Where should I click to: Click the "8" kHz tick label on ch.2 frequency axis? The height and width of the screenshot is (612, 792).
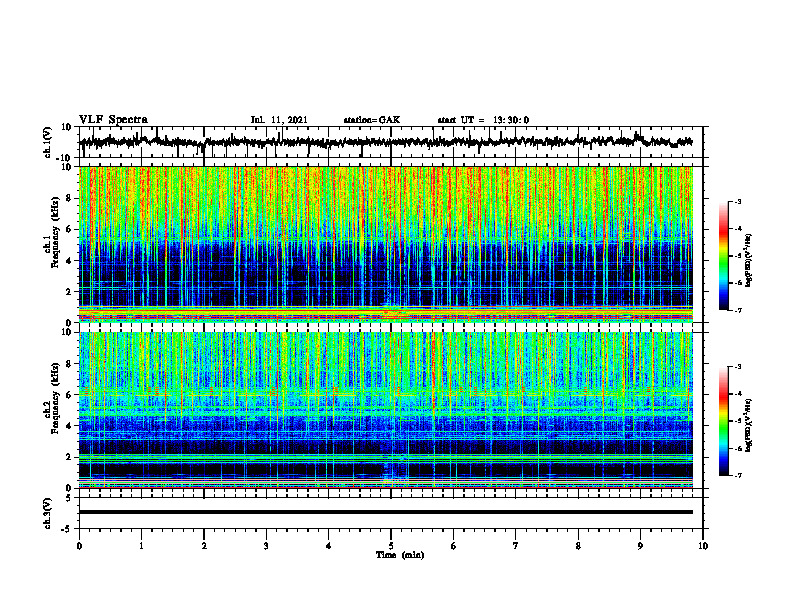tap(70, 364)
